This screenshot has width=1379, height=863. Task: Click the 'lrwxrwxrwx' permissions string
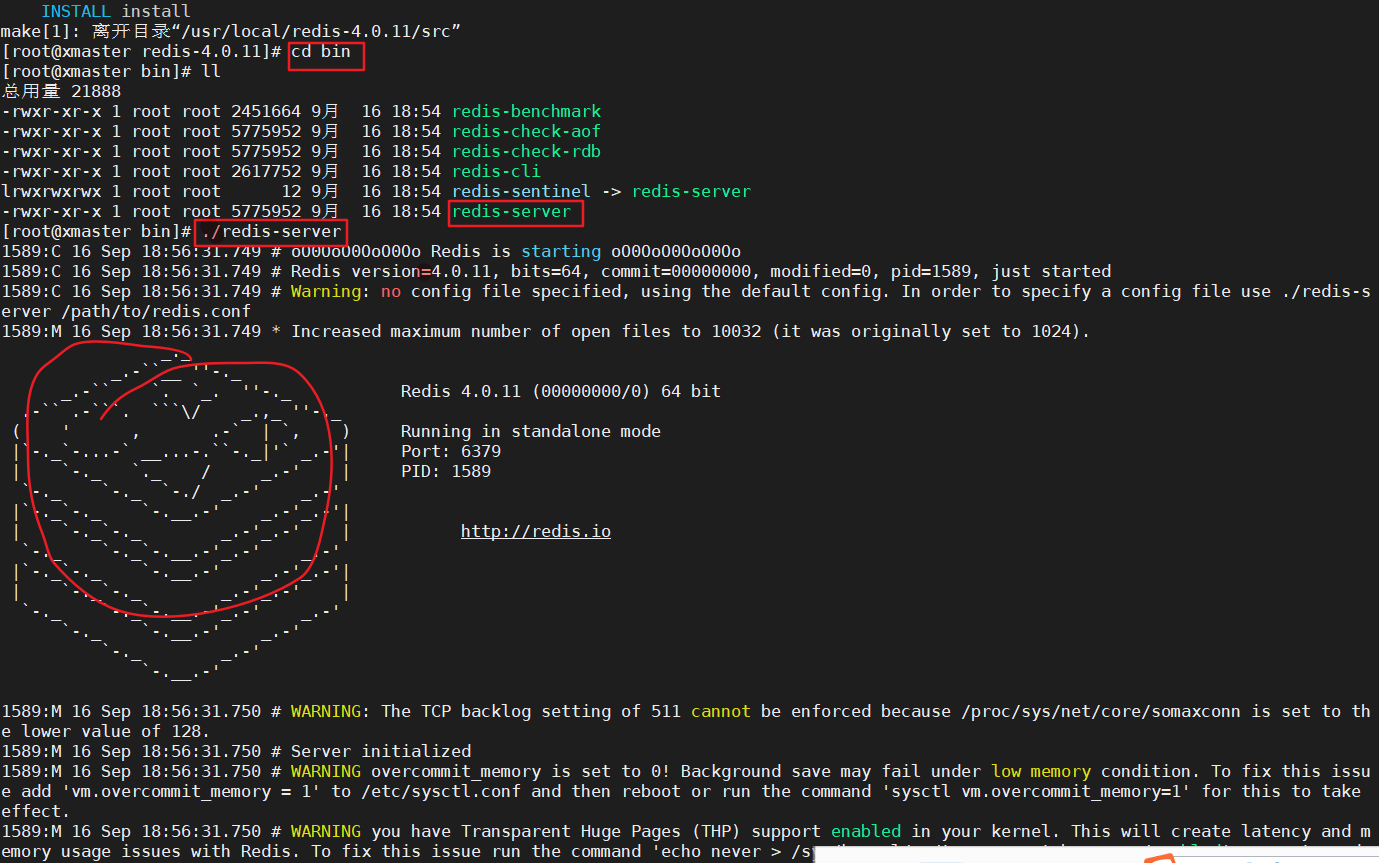pos(51,191)
